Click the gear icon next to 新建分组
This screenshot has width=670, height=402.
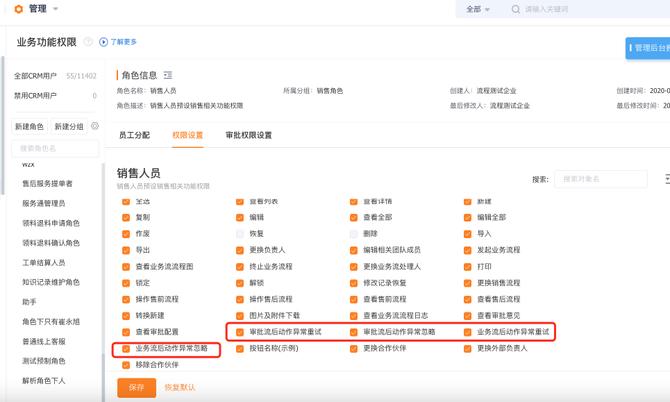pos(95,126)
